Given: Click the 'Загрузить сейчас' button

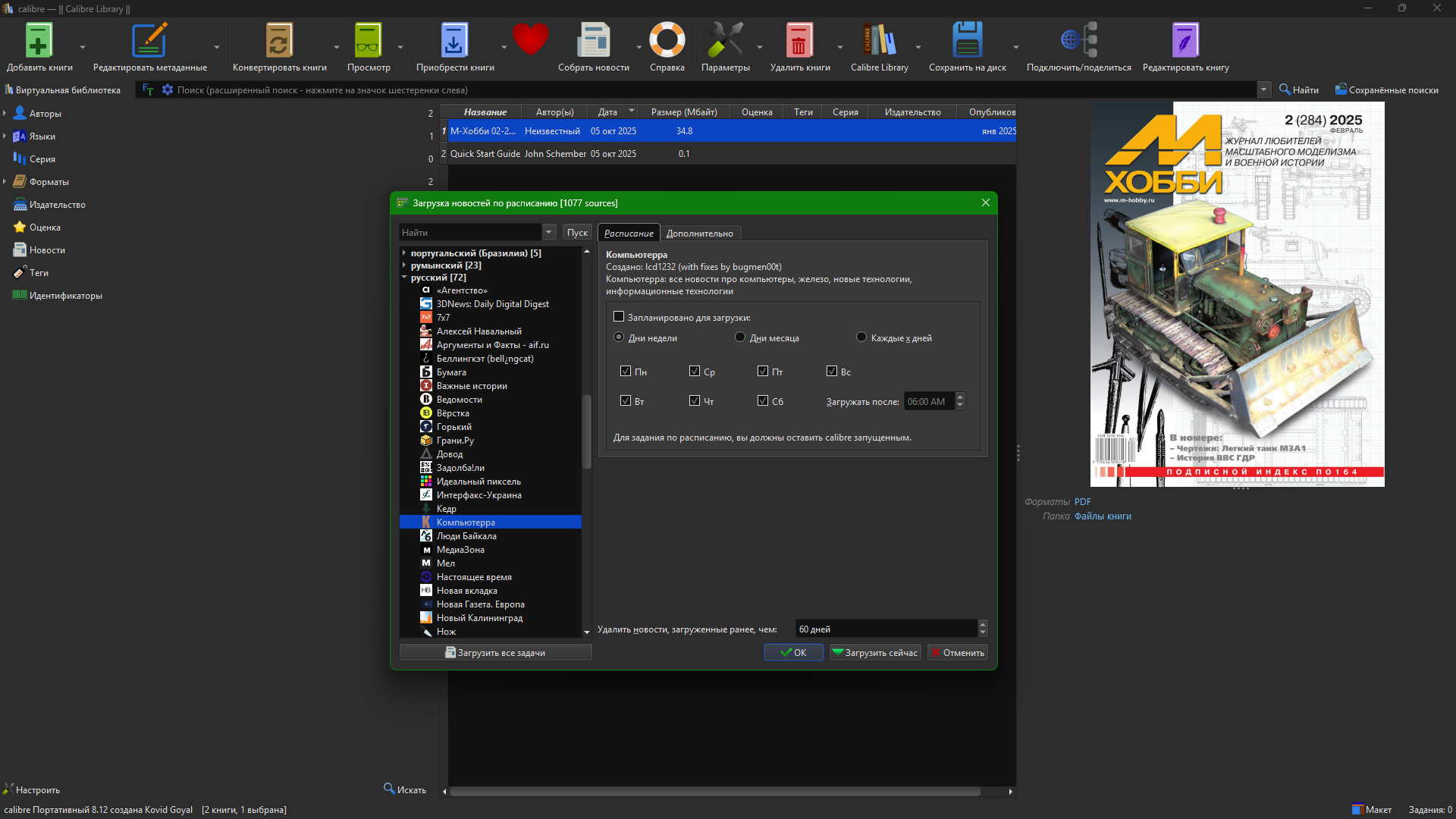Looking at the screenshot, I should (875, 653).
